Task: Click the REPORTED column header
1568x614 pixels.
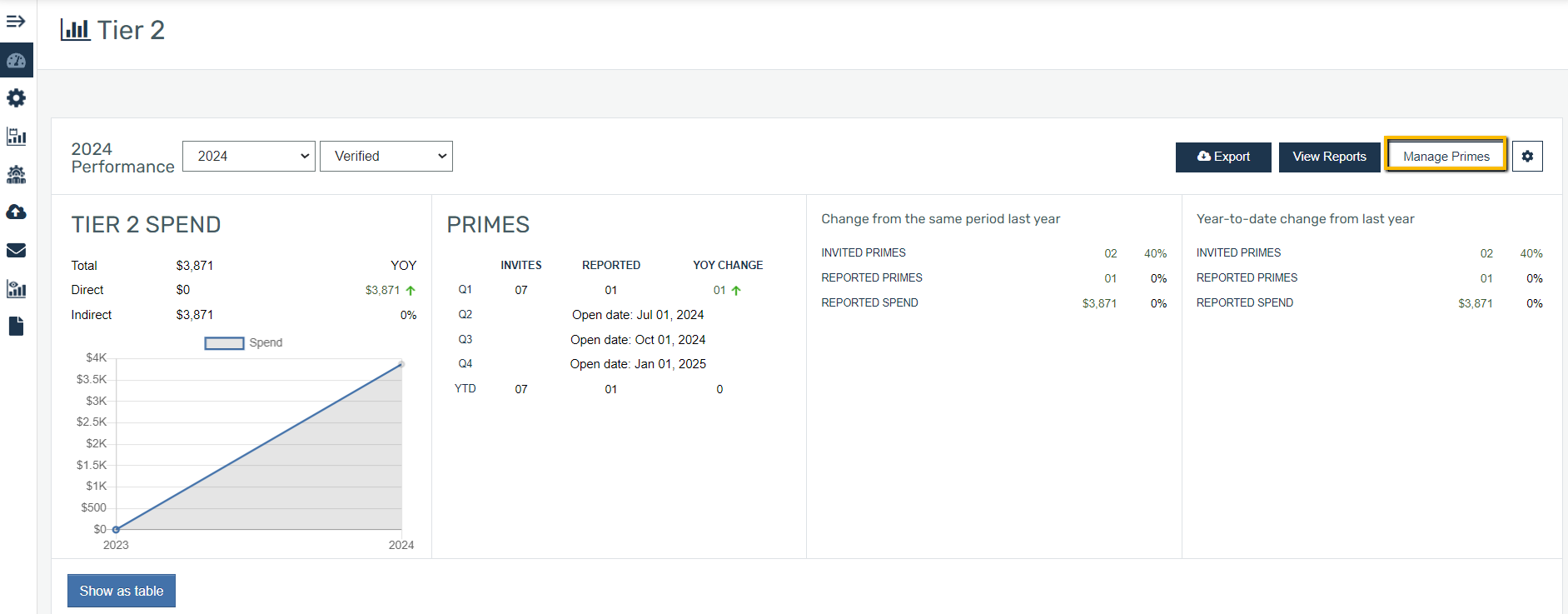Action: [x=611, y=265]
